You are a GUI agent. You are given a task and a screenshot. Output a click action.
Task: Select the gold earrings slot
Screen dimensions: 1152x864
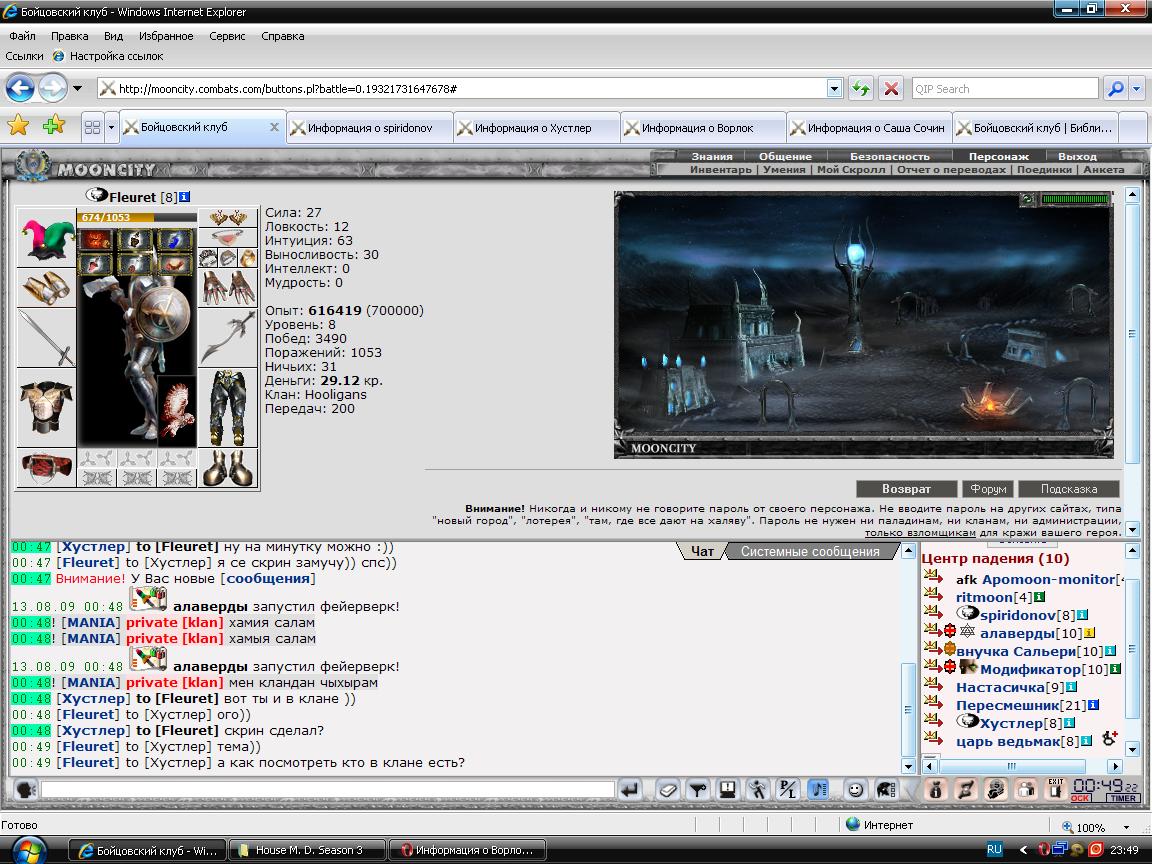tap(228, 217)
